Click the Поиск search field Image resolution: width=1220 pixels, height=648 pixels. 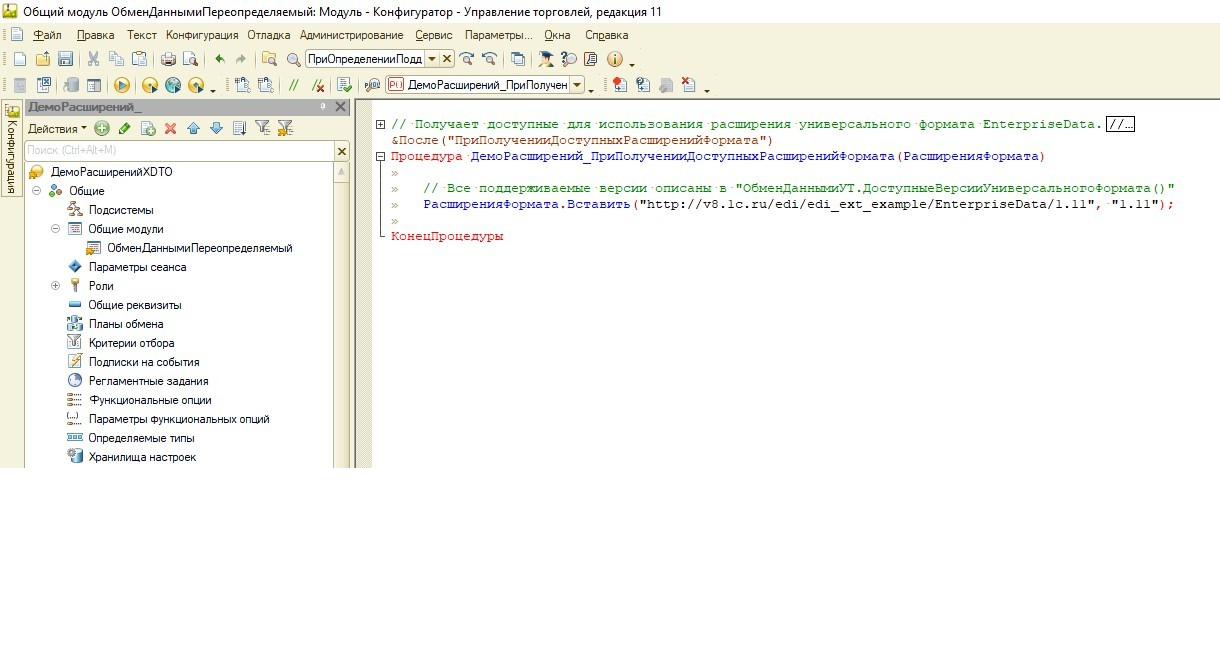pos(178,150)
